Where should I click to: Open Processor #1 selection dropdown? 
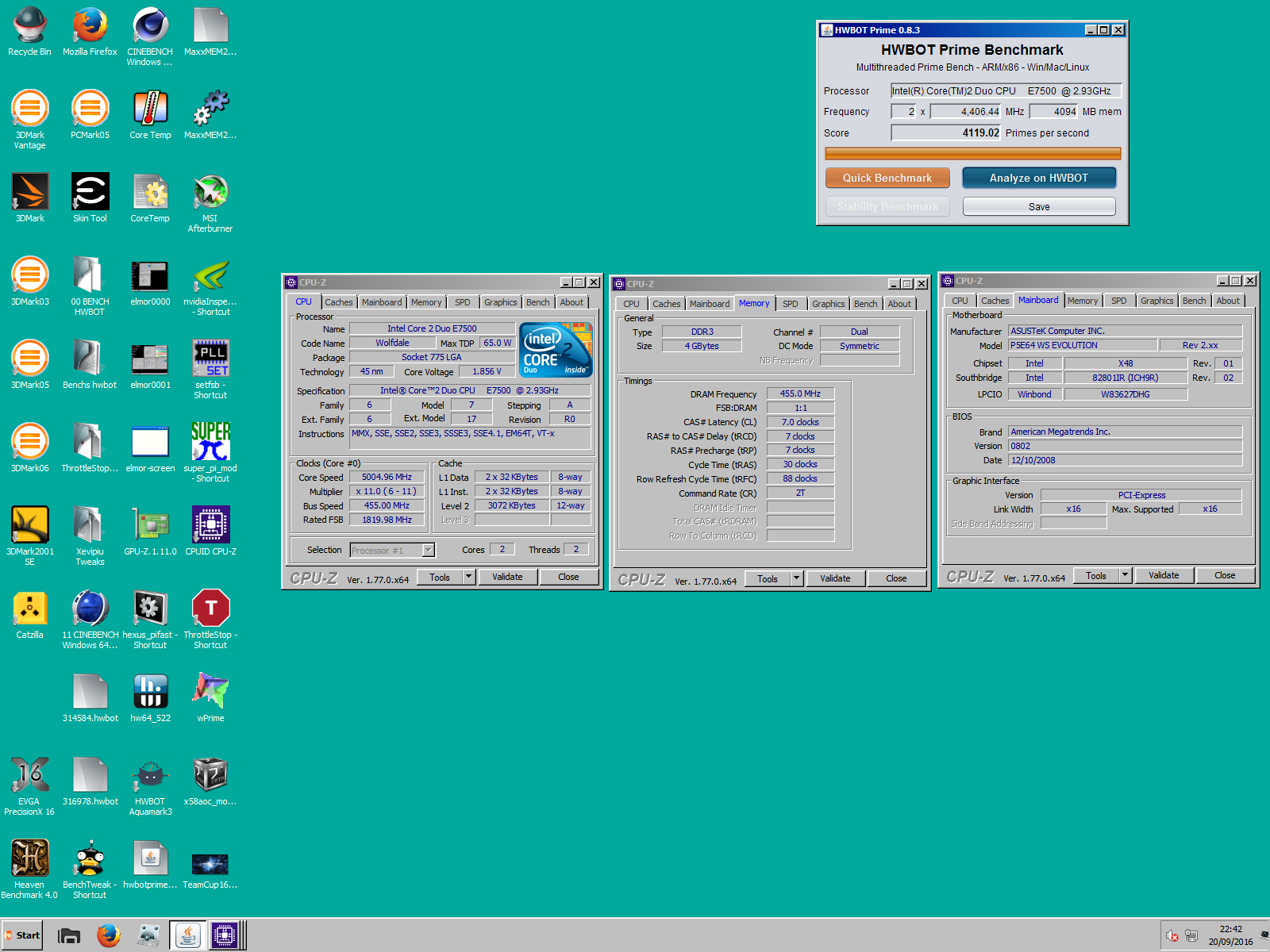[393, 550]
